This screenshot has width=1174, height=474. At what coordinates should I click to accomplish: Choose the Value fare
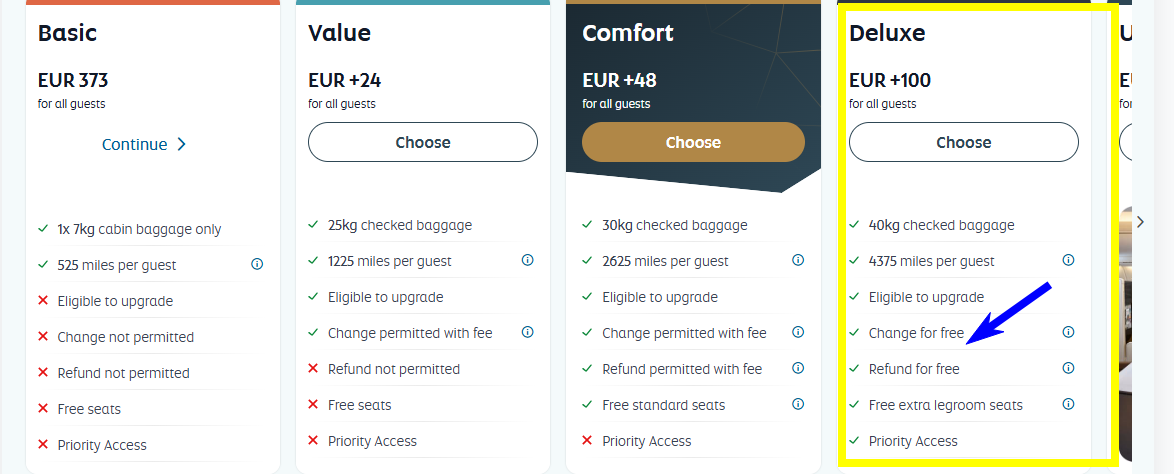tap(423, 142)
